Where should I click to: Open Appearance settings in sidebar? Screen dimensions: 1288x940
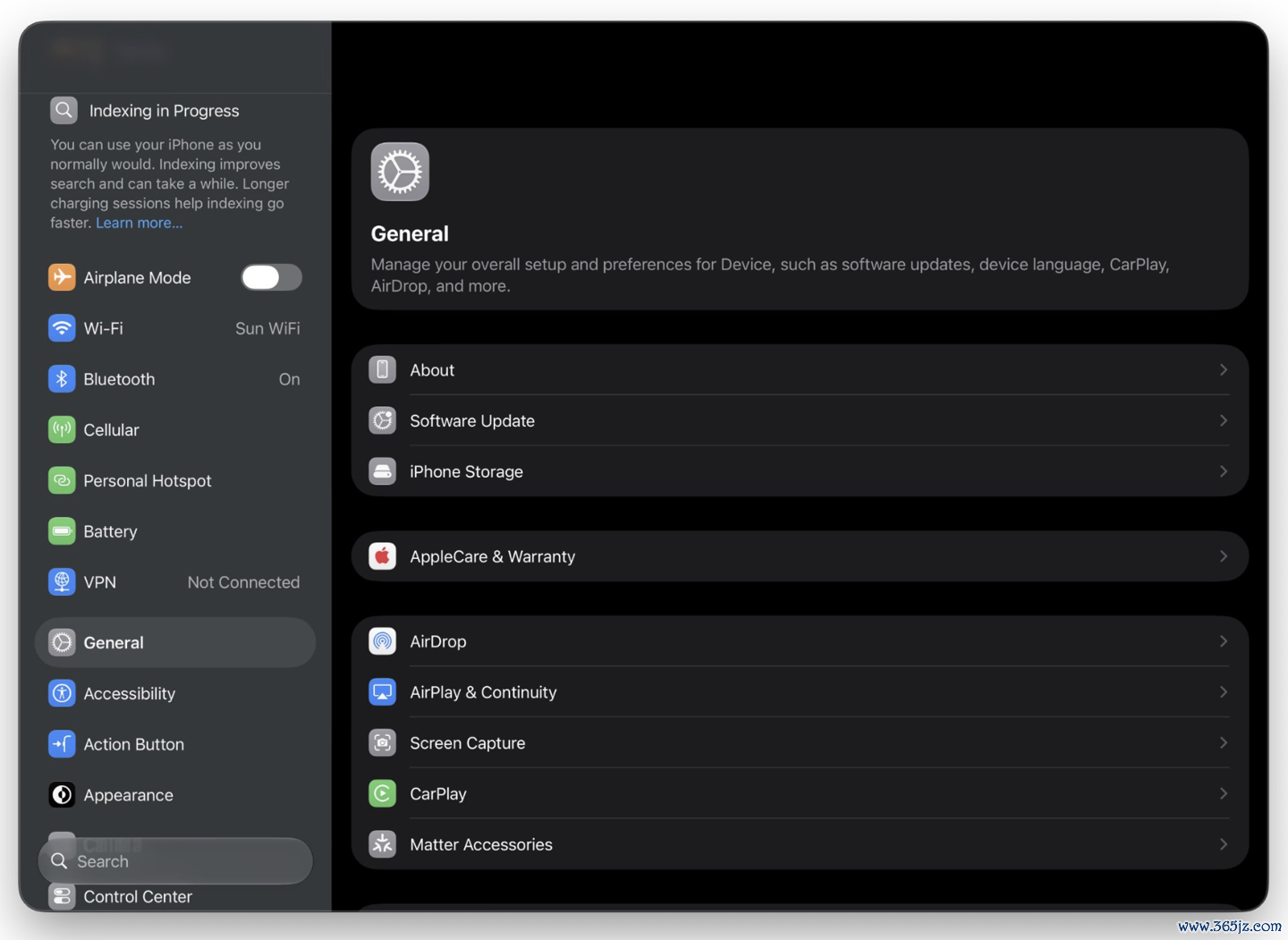(x=175, y=795)
